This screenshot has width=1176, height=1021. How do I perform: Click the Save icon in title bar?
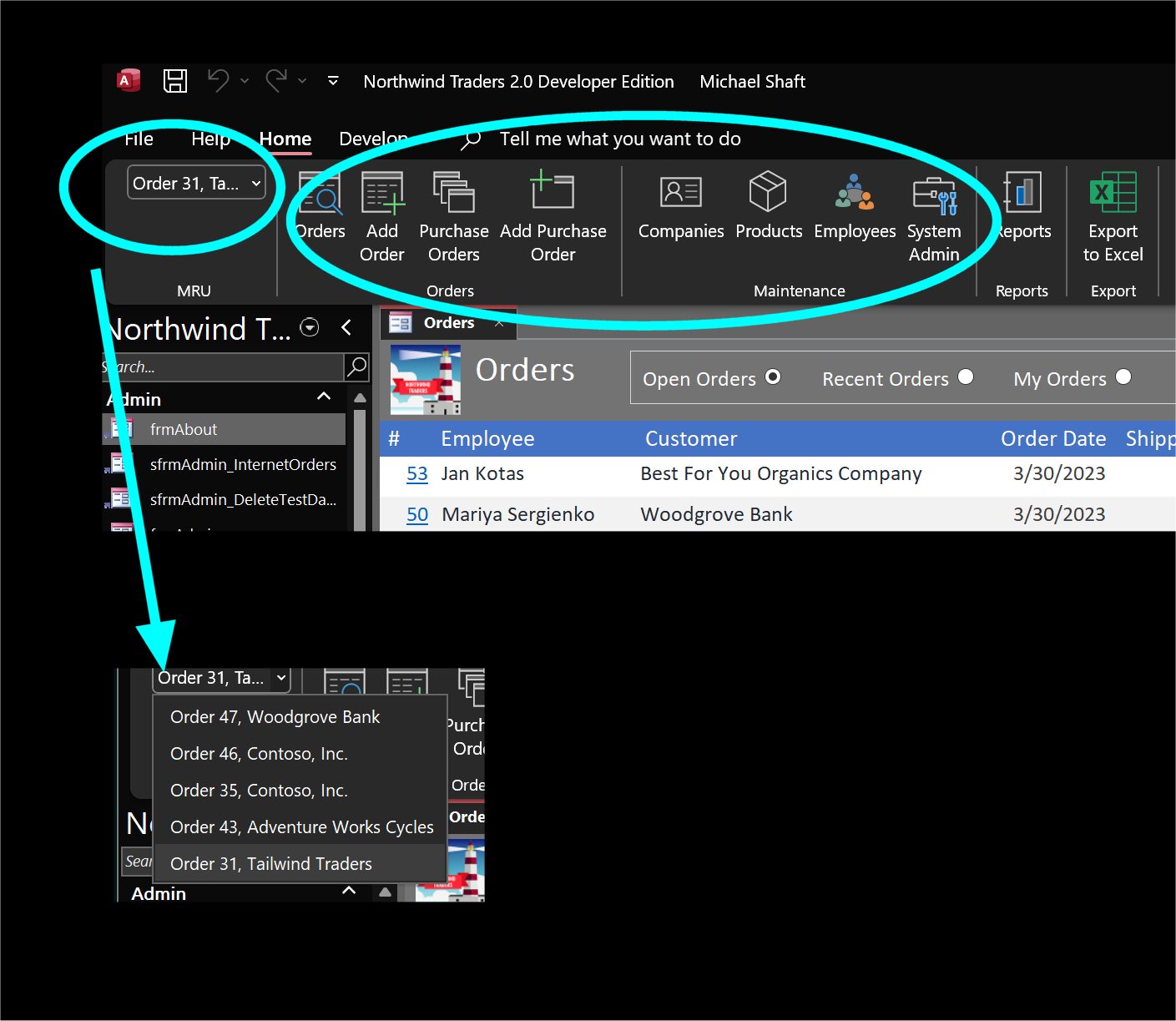pos(174,81)
